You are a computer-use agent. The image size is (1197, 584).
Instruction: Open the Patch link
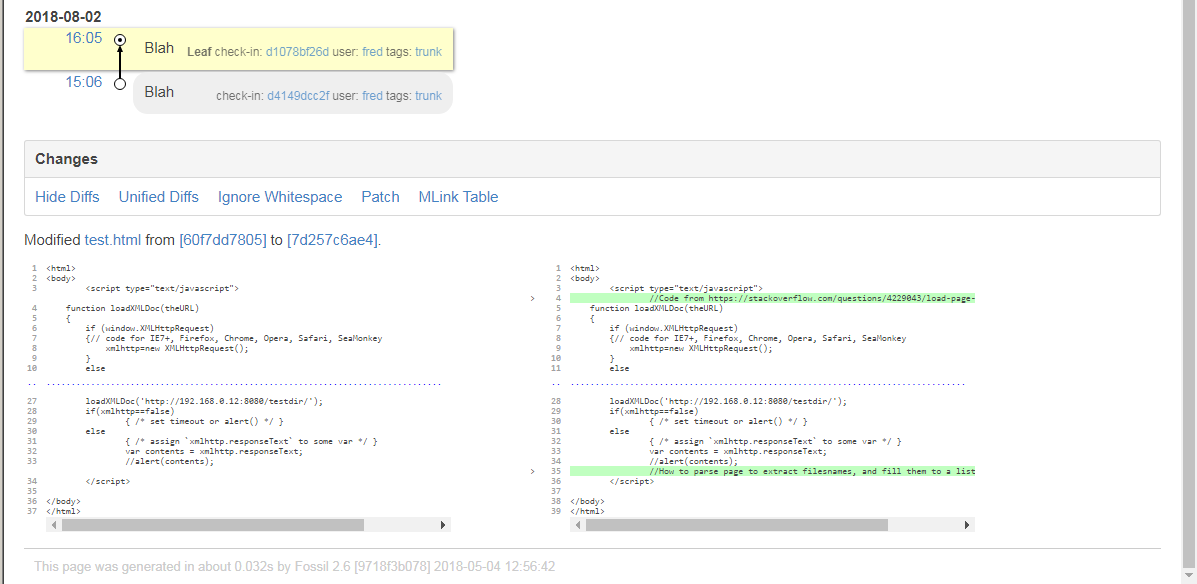pos(380,197)
